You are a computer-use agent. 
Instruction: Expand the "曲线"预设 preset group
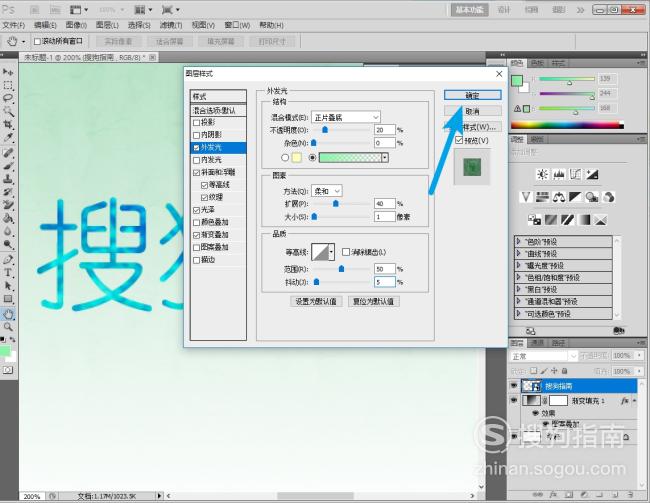518,253
